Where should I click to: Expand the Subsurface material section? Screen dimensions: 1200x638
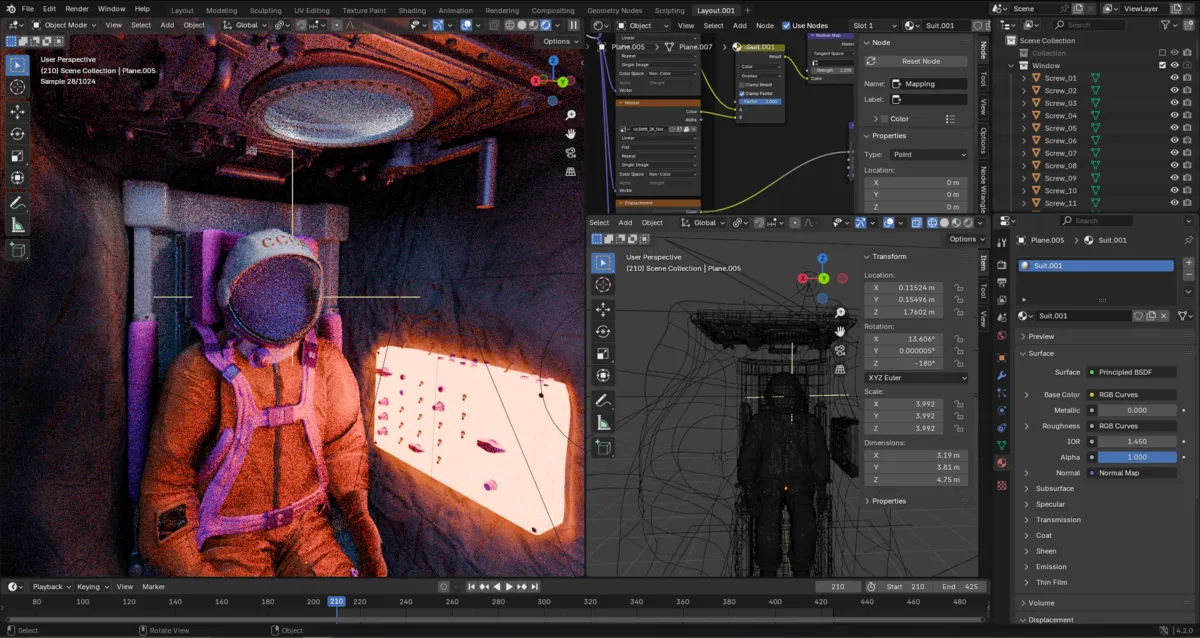click(x=1055, y=488)
